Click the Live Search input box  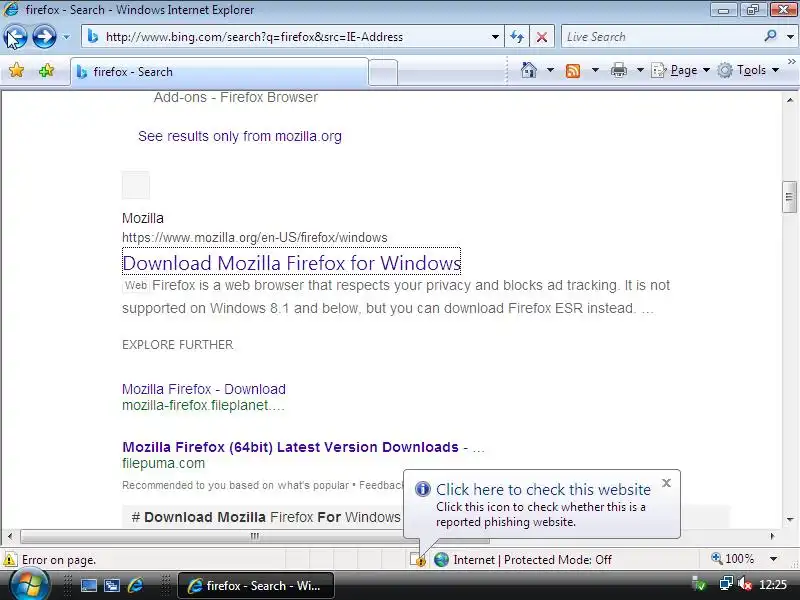click(661, 37)
